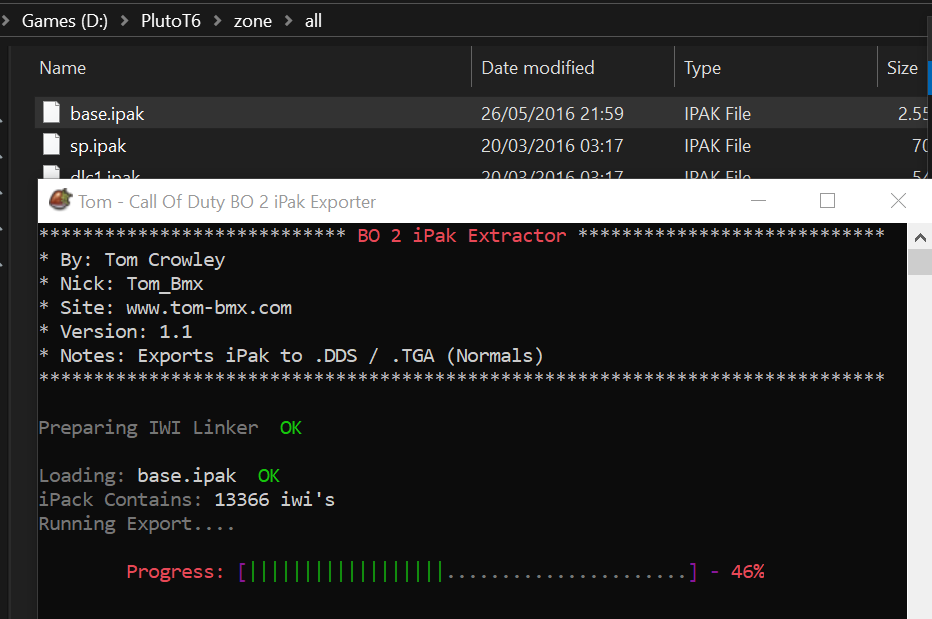Click the Running Export.... line

point(137,523)
